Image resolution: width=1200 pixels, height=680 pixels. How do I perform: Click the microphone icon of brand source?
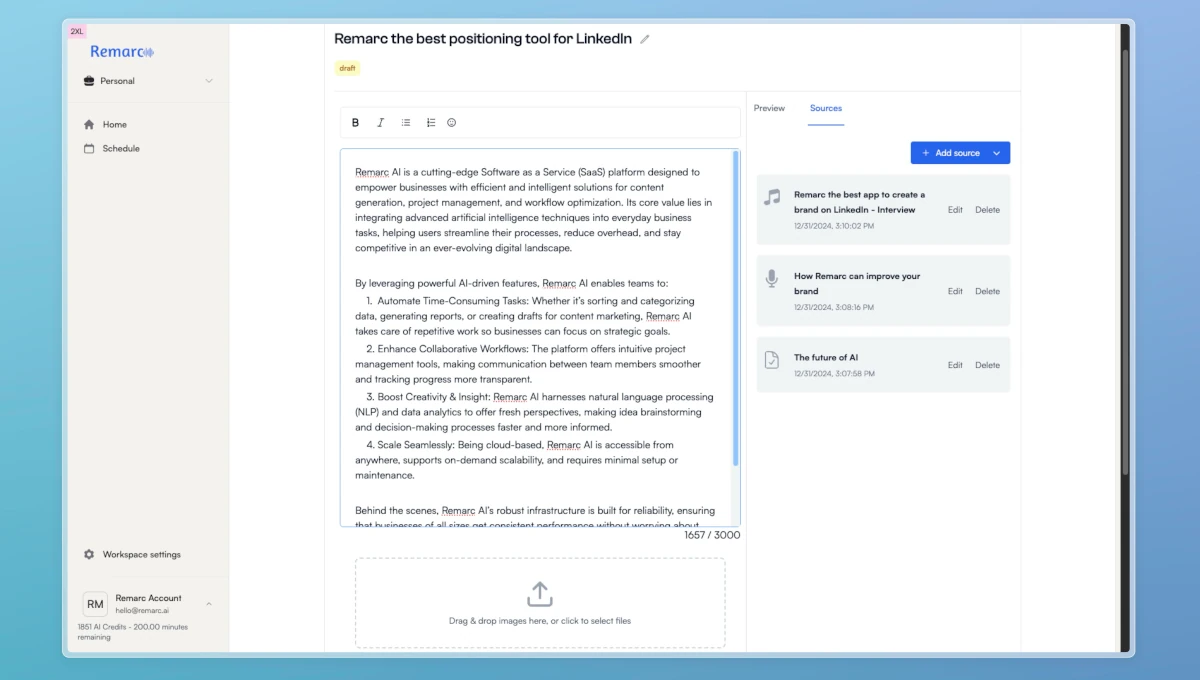(772, 278)
